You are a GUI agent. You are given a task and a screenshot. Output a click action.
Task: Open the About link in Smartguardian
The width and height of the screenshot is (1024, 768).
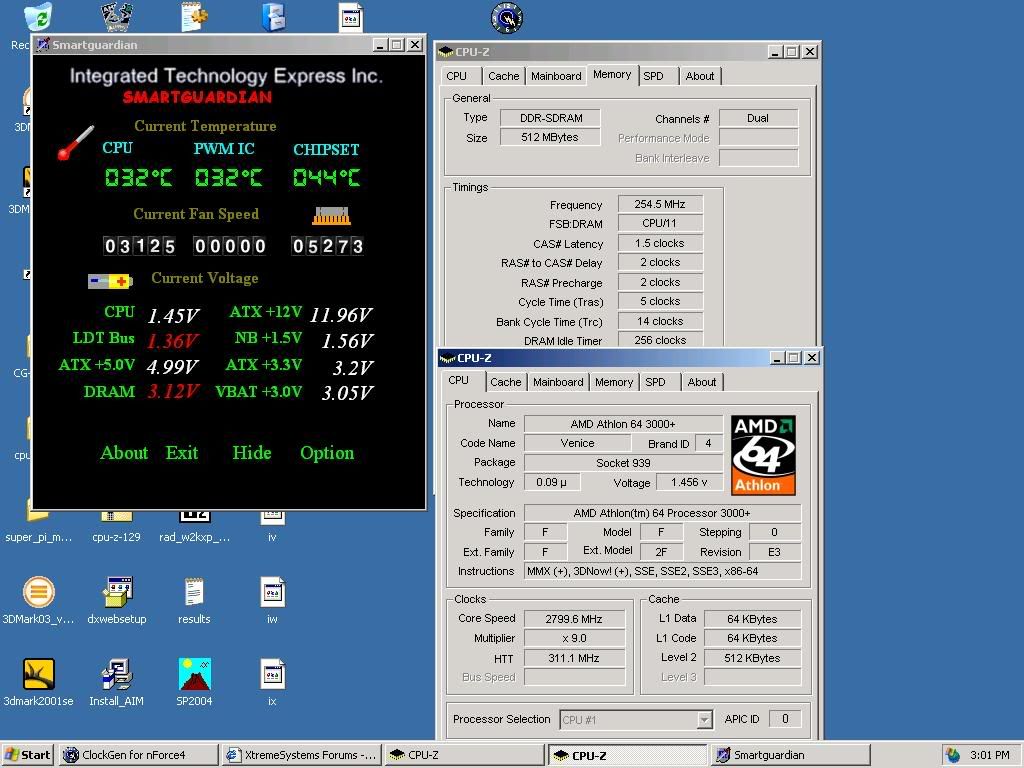pos(124,453)
